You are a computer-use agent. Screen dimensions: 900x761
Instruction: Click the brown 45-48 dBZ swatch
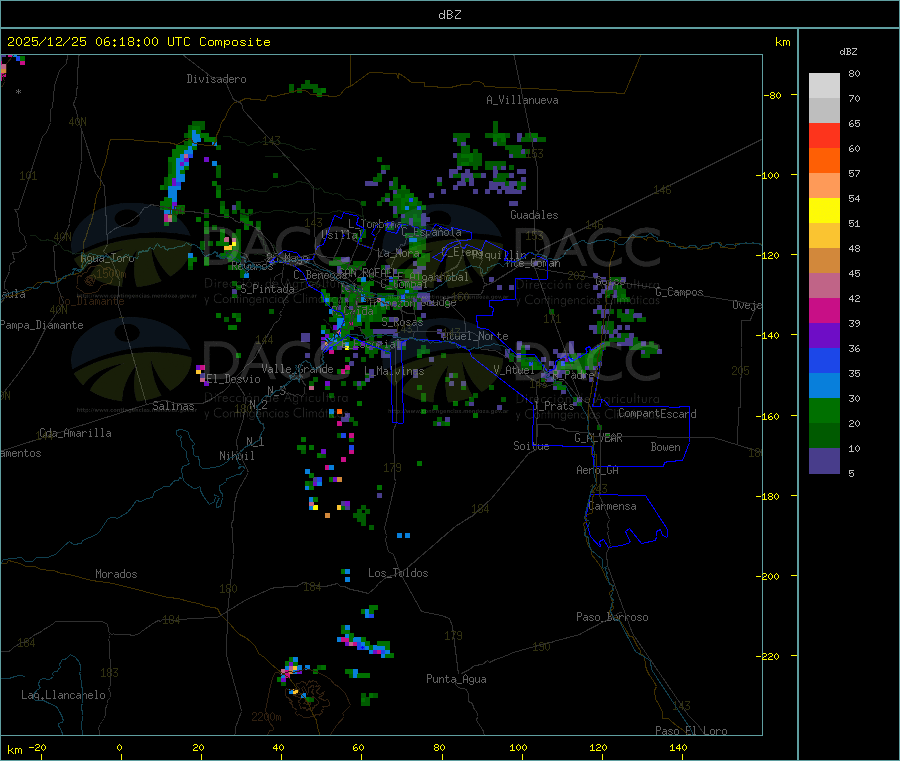(824, 261)
